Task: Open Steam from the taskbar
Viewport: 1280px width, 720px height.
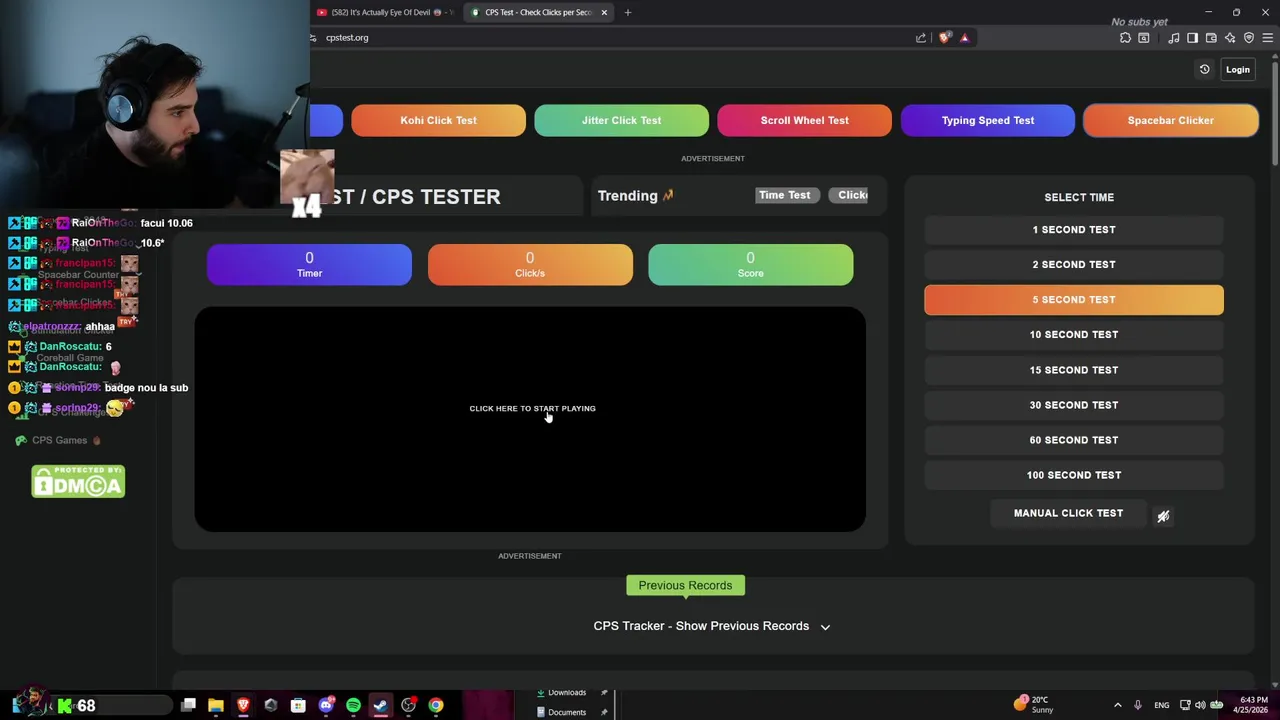Action: click(381, 706)
